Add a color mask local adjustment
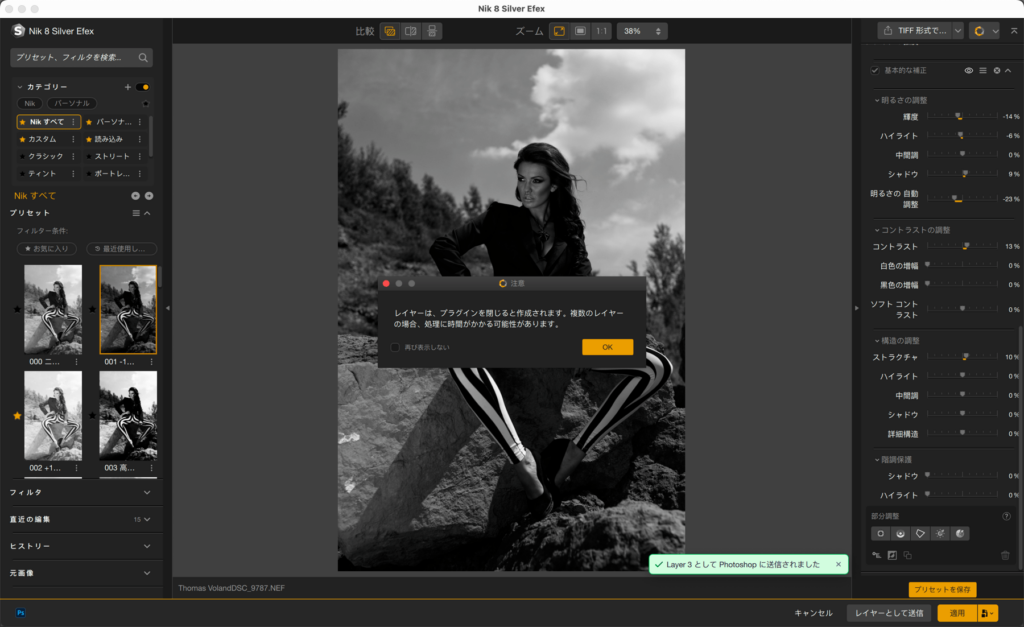This screenshot has width=1024, height=627. coord(960,534)
